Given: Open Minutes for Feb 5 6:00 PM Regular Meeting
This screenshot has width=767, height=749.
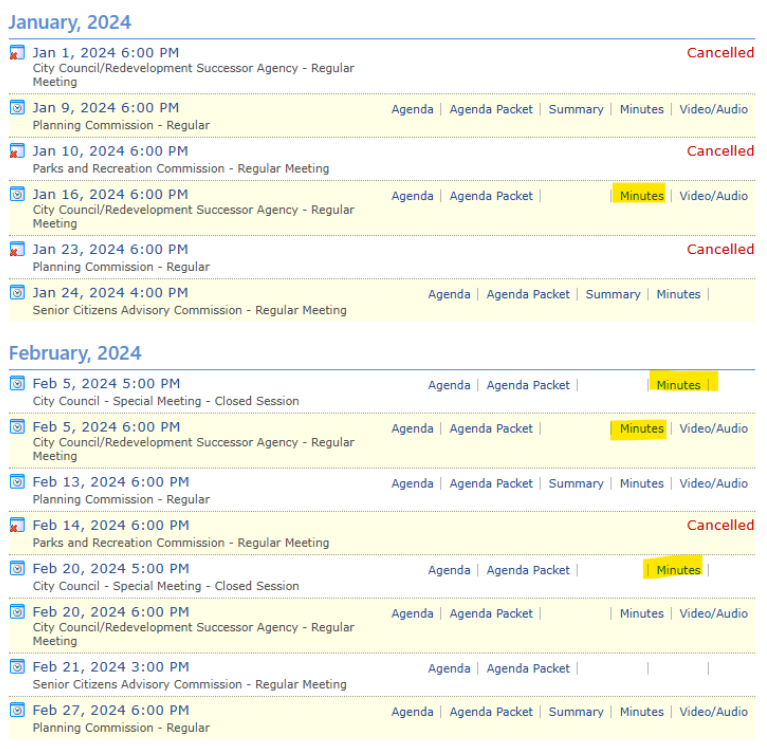Looking at the screenshot, I should point(642,429).
